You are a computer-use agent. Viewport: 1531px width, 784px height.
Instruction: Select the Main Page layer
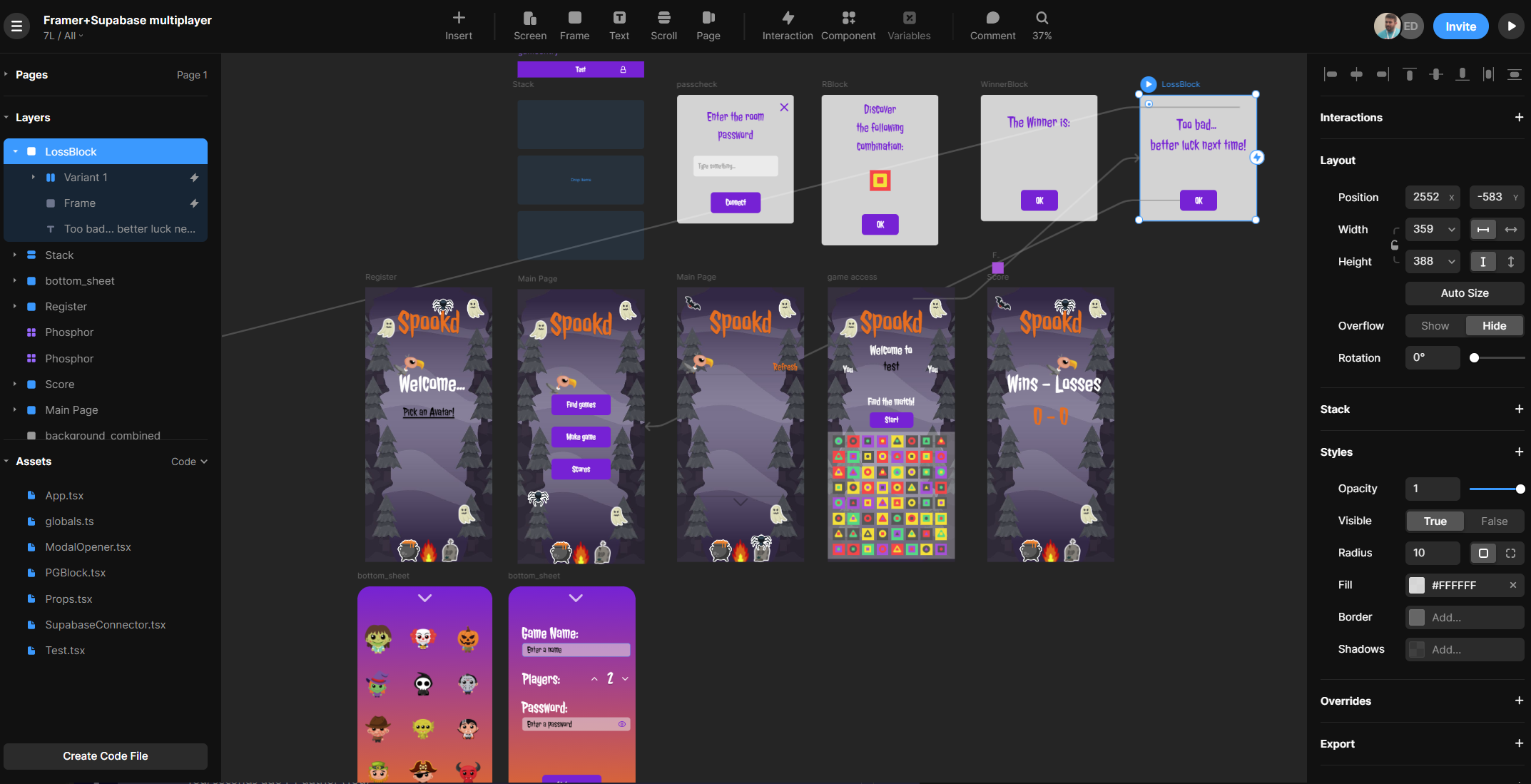pyautogui.click(x=71, y=410)
